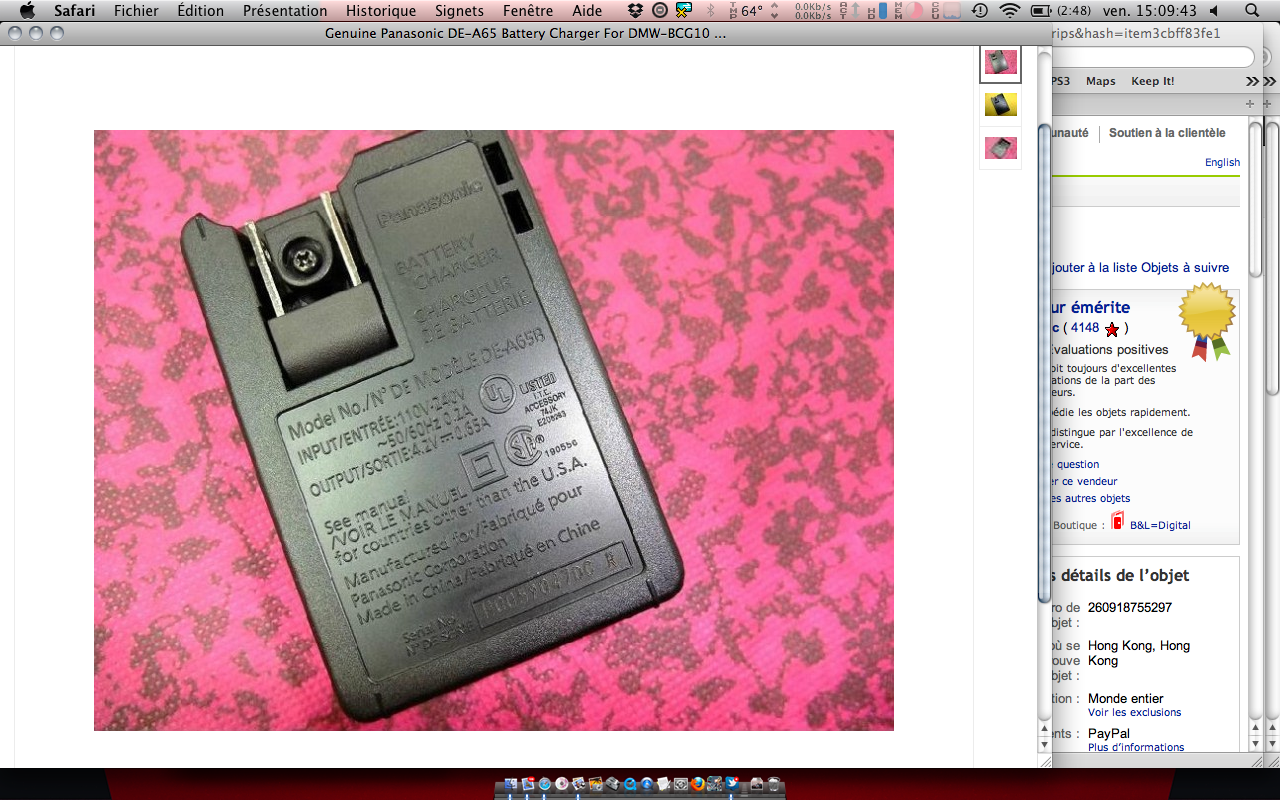Click the Dropbox menu bar icon
Image resolution: width=1280 pixels, height=800 pixels.
(x=637, y=11)
